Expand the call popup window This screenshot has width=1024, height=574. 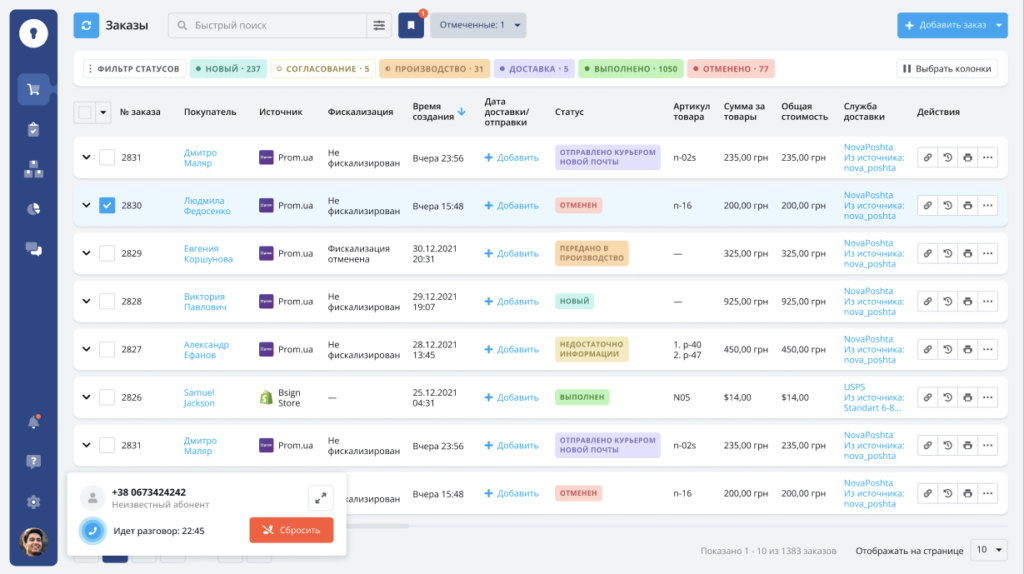[320, 498]
